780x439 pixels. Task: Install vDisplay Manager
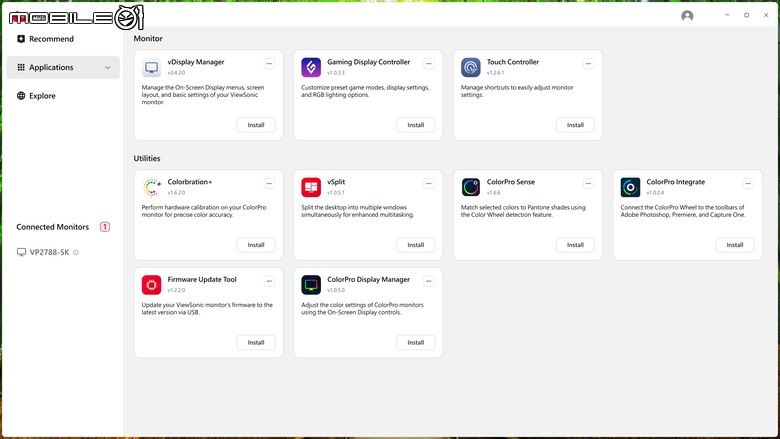(x=256, y=125)
